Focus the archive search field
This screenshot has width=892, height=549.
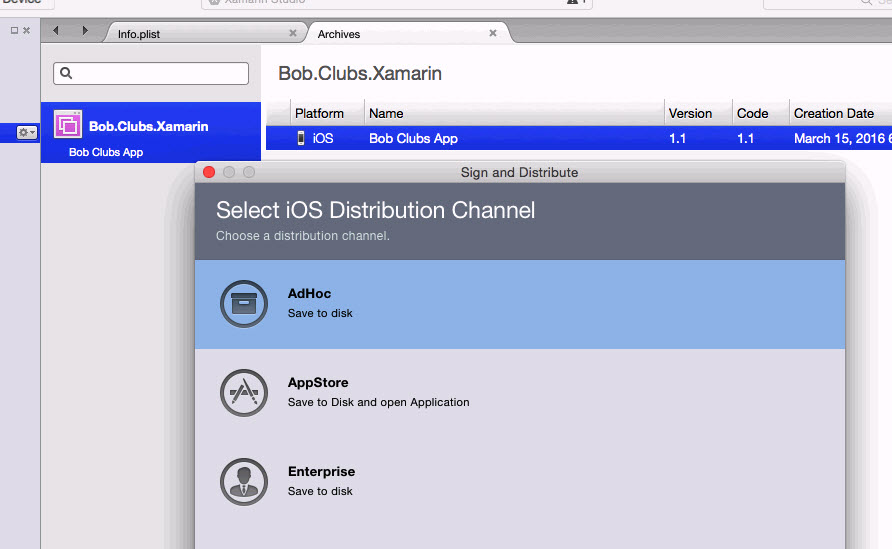coord(151,73)
